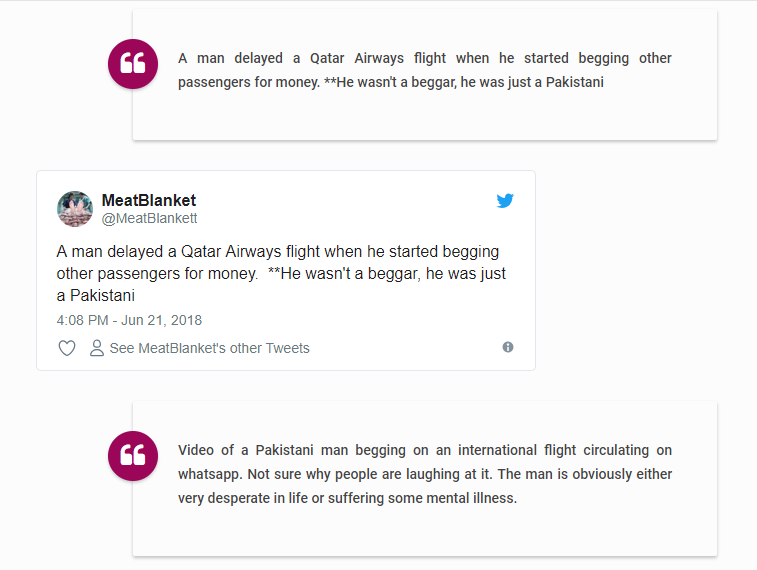This screenshot has height=570, width=757.
Task: Open the 4:08 PM - Jun 21, 2018 timestamp
Action: [129, 320]
